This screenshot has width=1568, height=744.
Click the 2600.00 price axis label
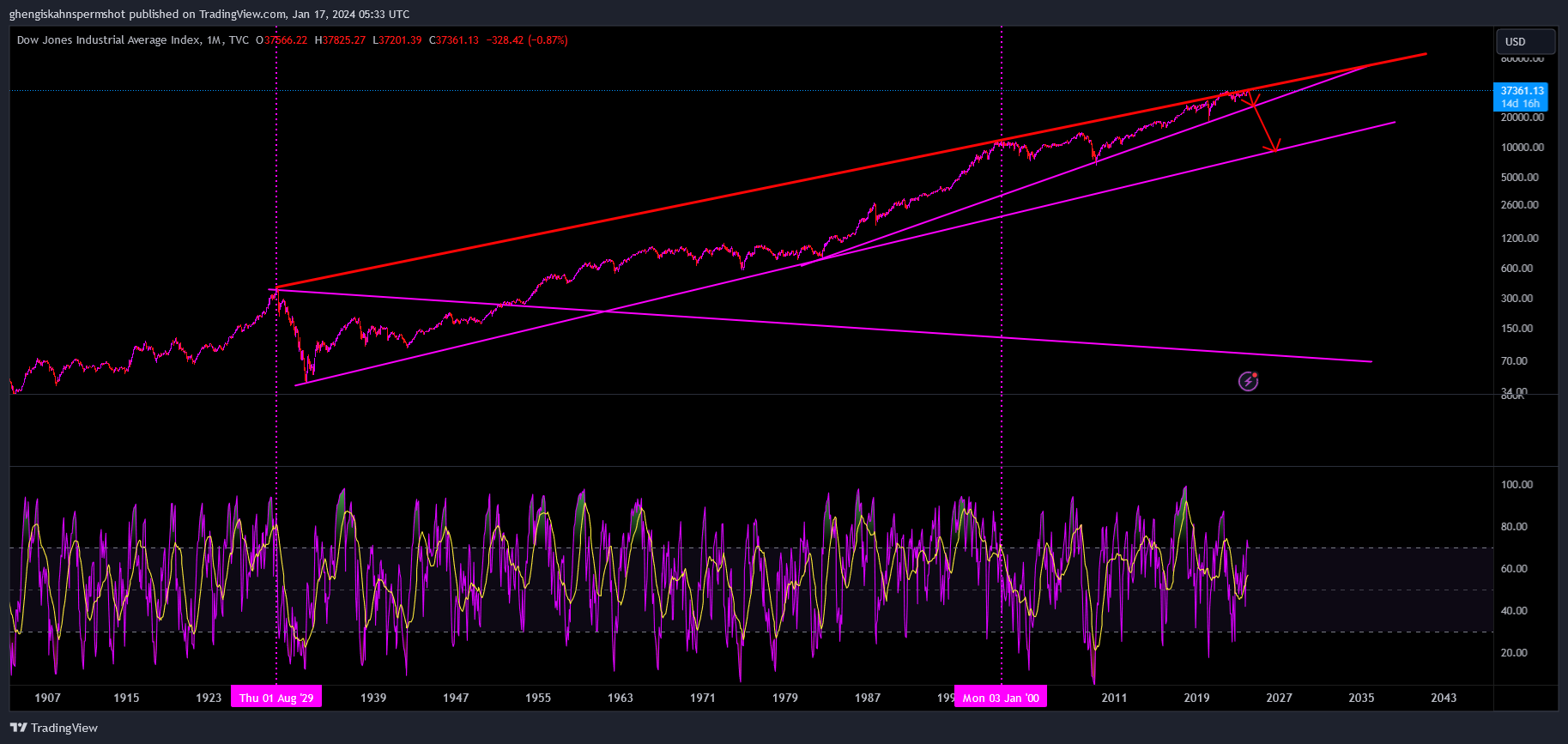pyautogui.click(x=1519, y=204)
